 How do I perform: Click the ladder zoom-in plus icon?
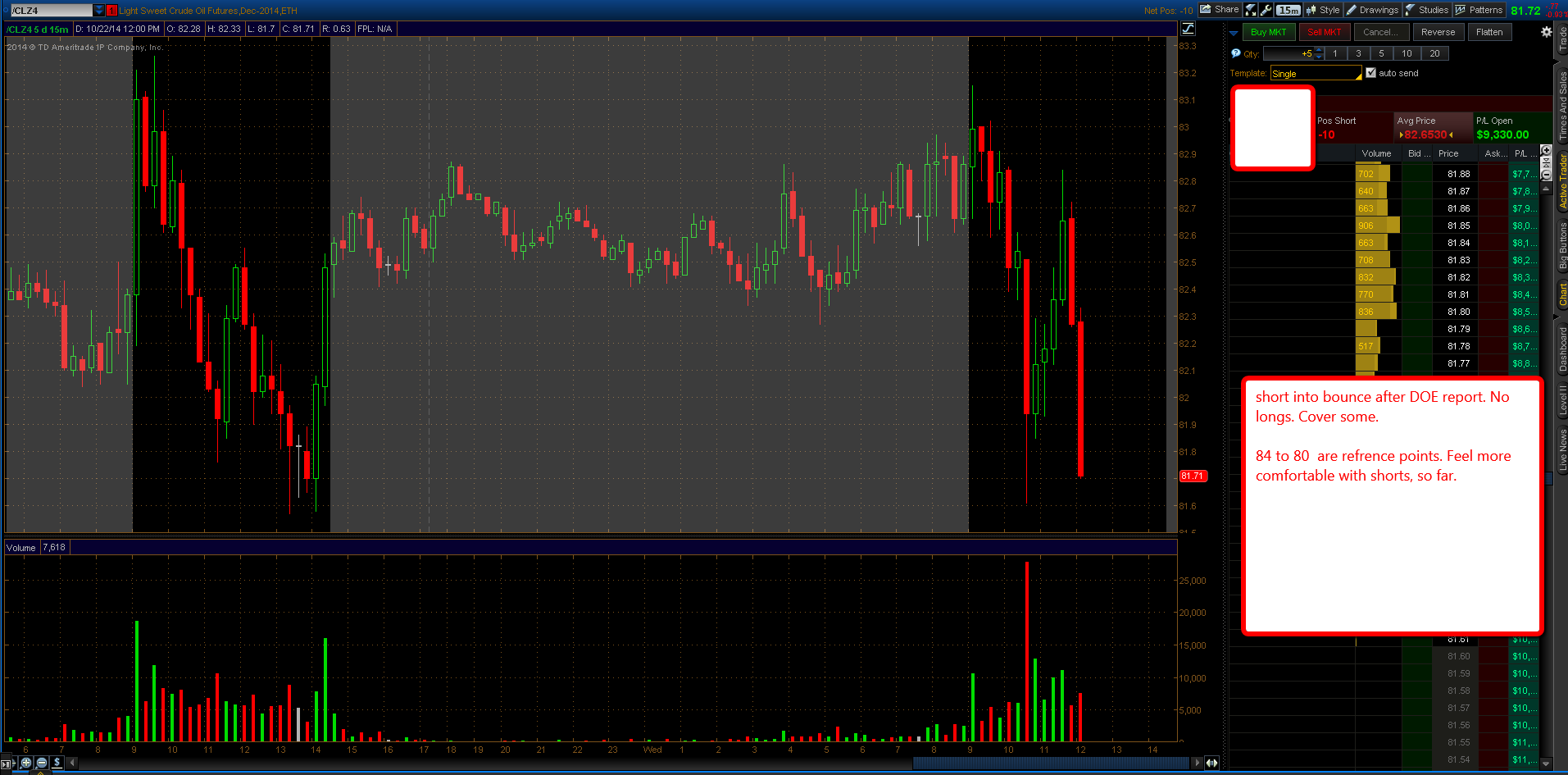pyautogui.click(x=1546, y=150)
